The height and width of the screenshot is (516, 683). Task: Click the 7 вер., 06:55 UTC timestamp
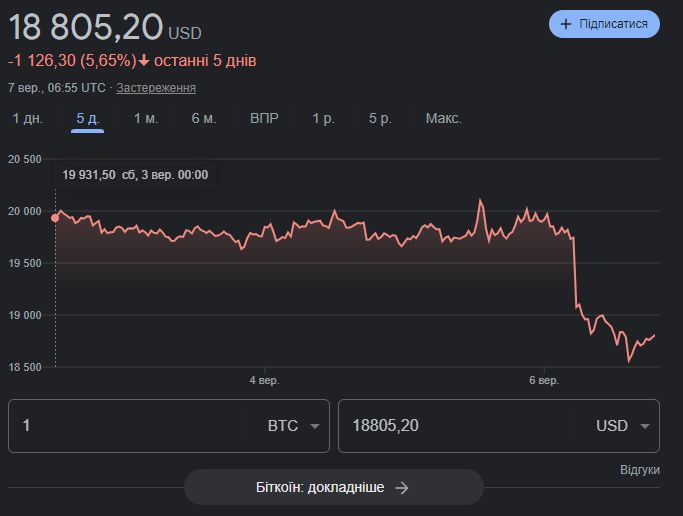(57, 88)
